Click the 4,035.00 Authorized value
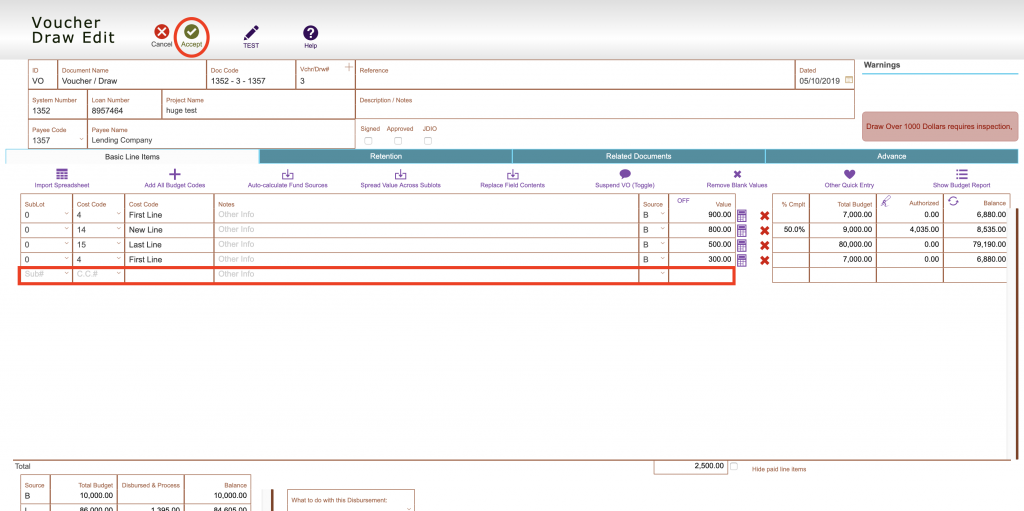Image resolution: width=1024 pixels, height=511 pixels. (910, 230)
